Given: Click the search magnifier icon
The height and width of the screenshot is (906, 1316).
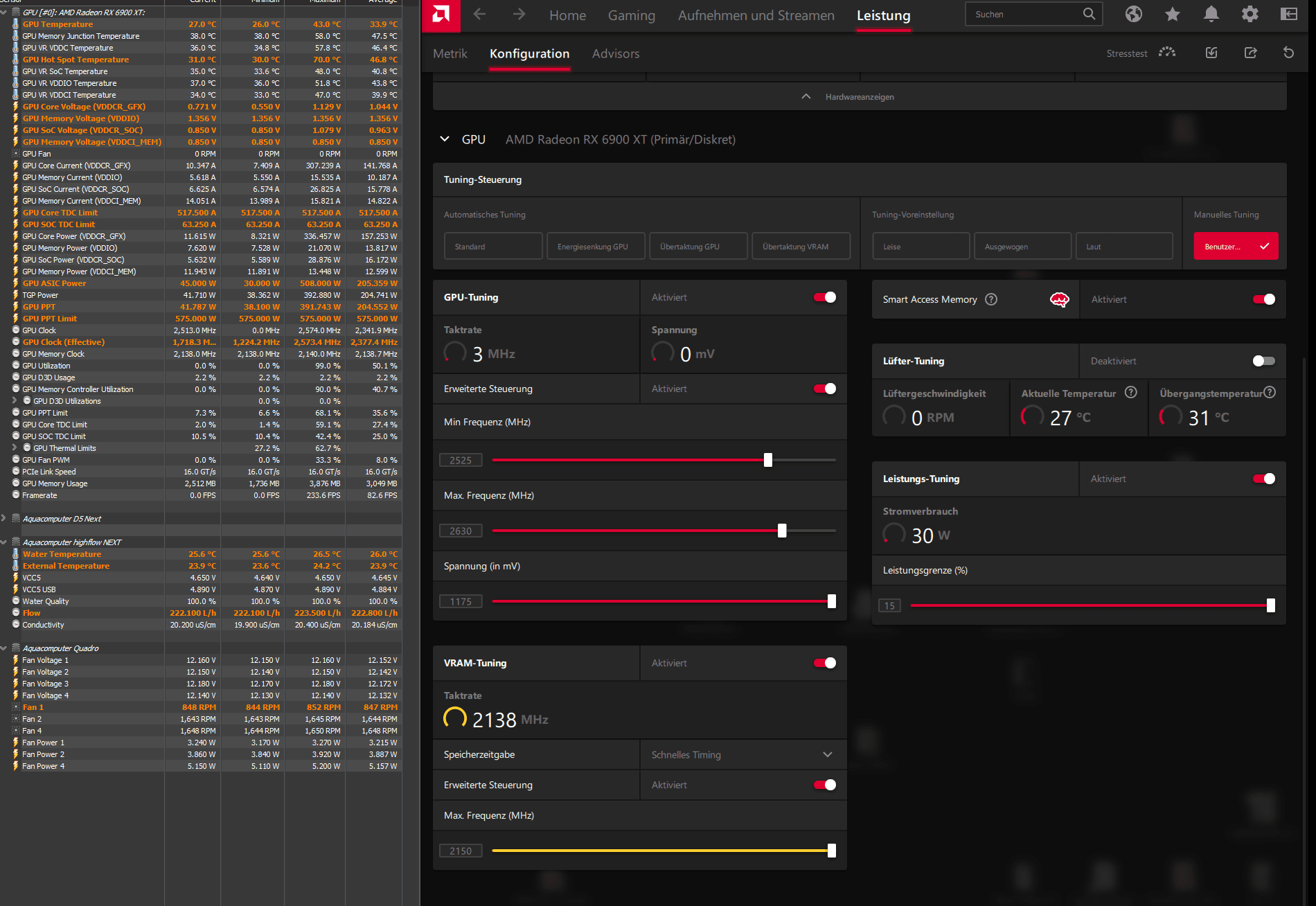Looking at the screenshot, I should 1089,14.
